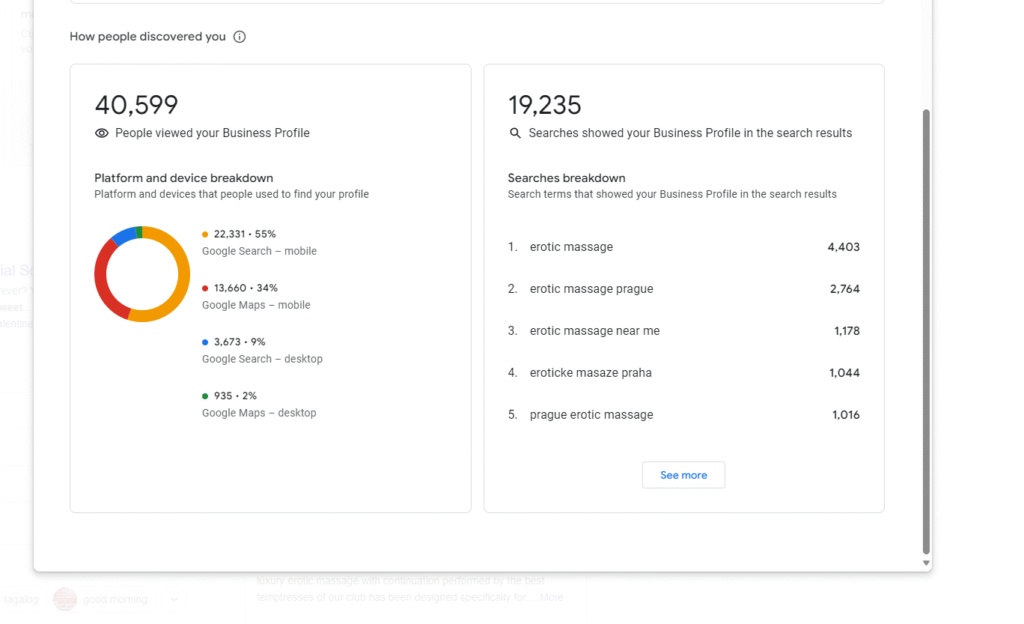Click the green Google Maps desktop legend dot
The image size is (1024, 624).
[x=205, y=396]
